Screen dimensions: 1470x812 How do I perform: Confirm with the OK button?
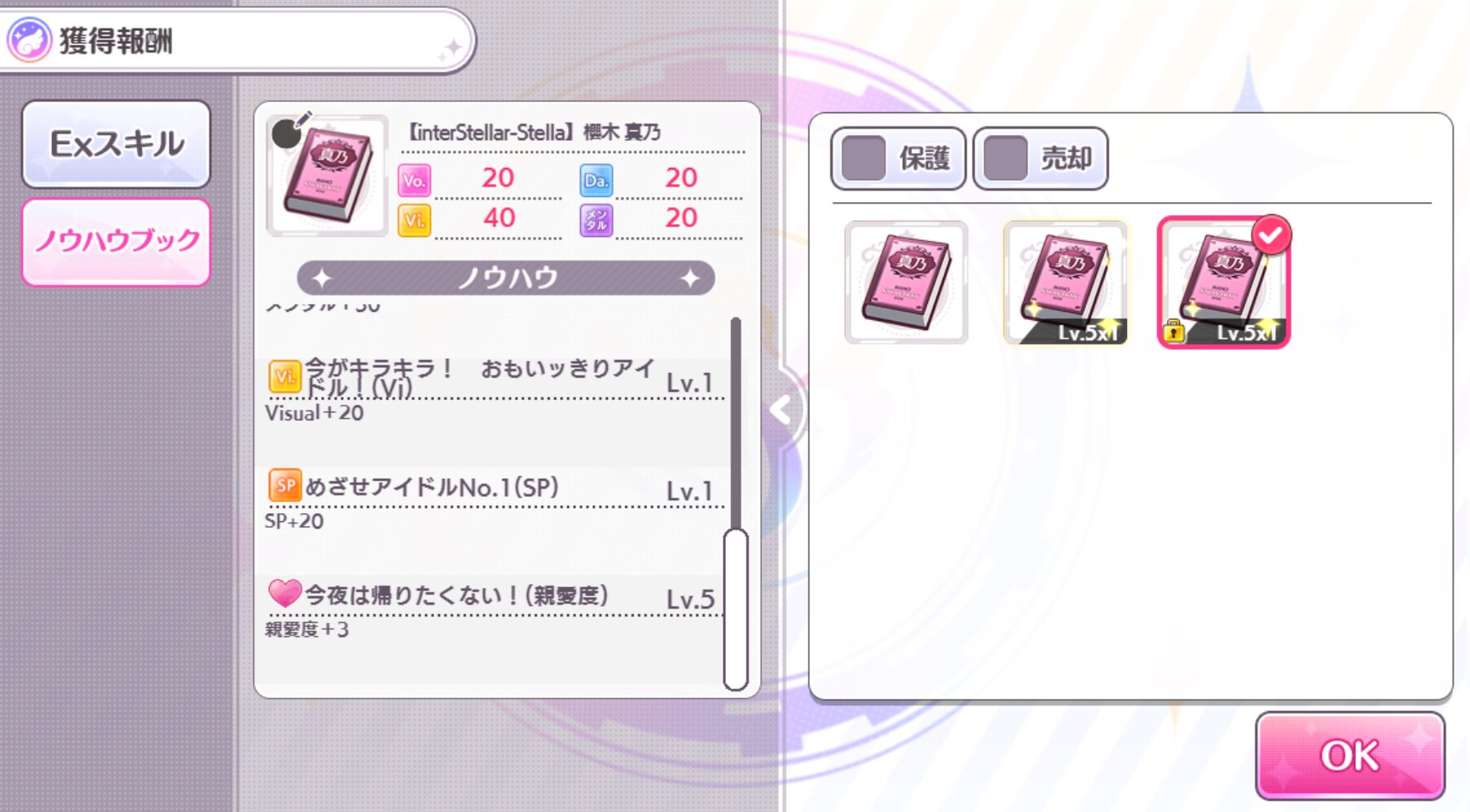tap(1350, 755)
